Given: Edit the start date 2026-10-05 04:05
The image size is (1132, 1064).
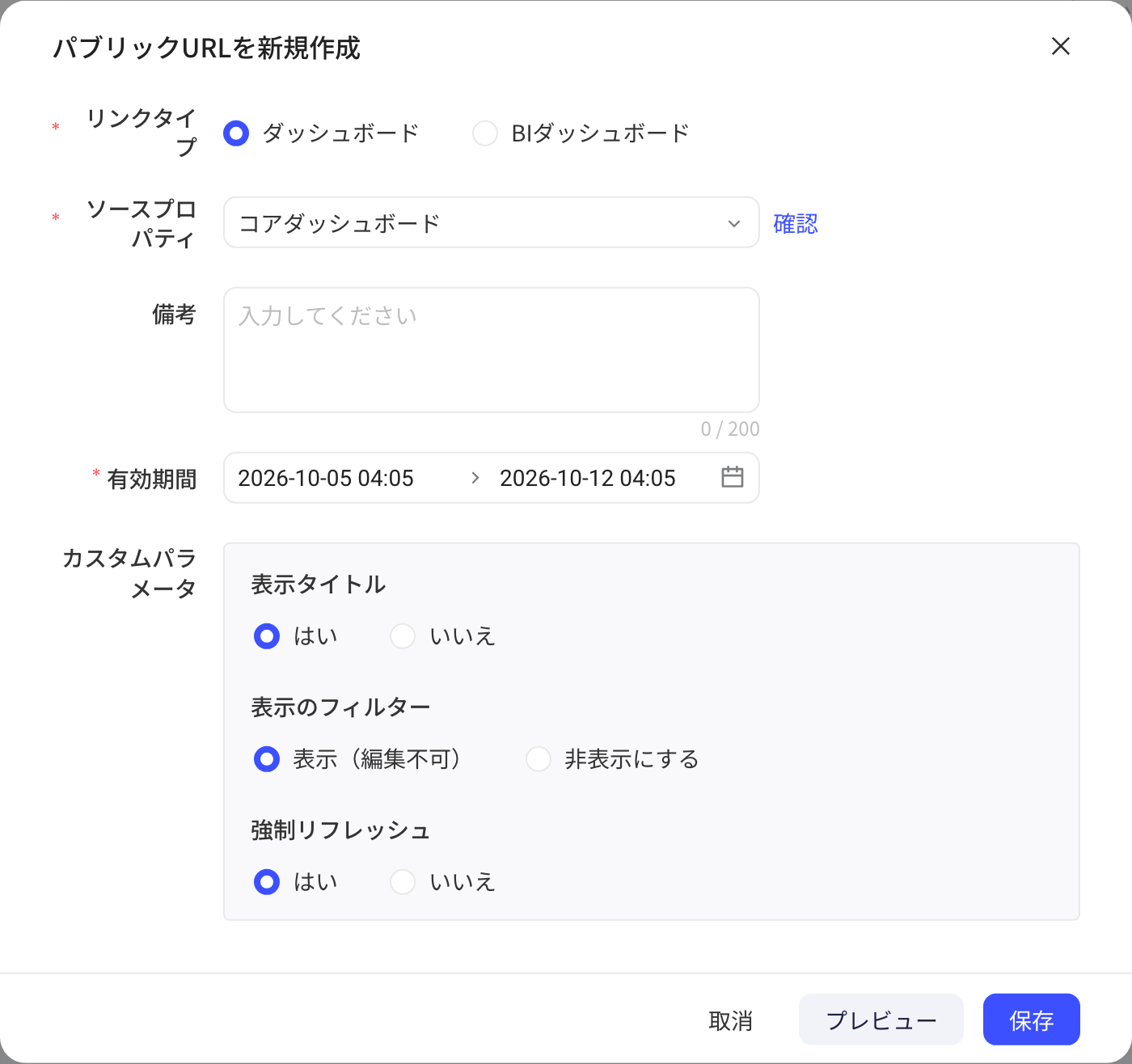Looking at the screenshot, I should click(x=326, y=478).
